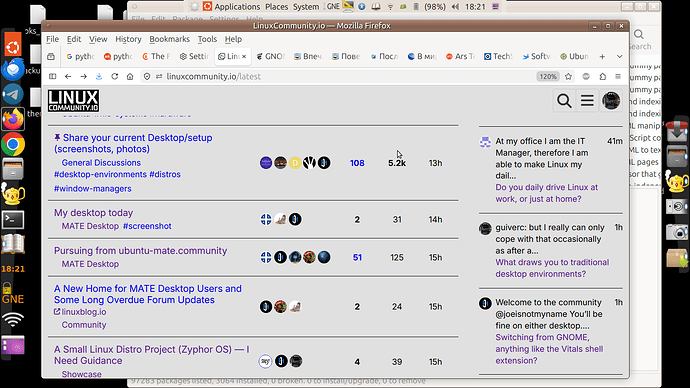
Task: Click the #desktop-environments tag
Action: [100, 174]
